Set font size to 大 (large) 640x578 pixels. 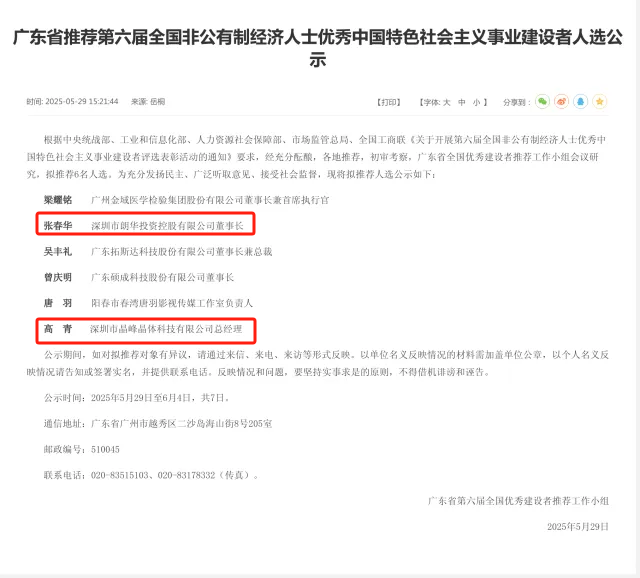tap(447, 102)
